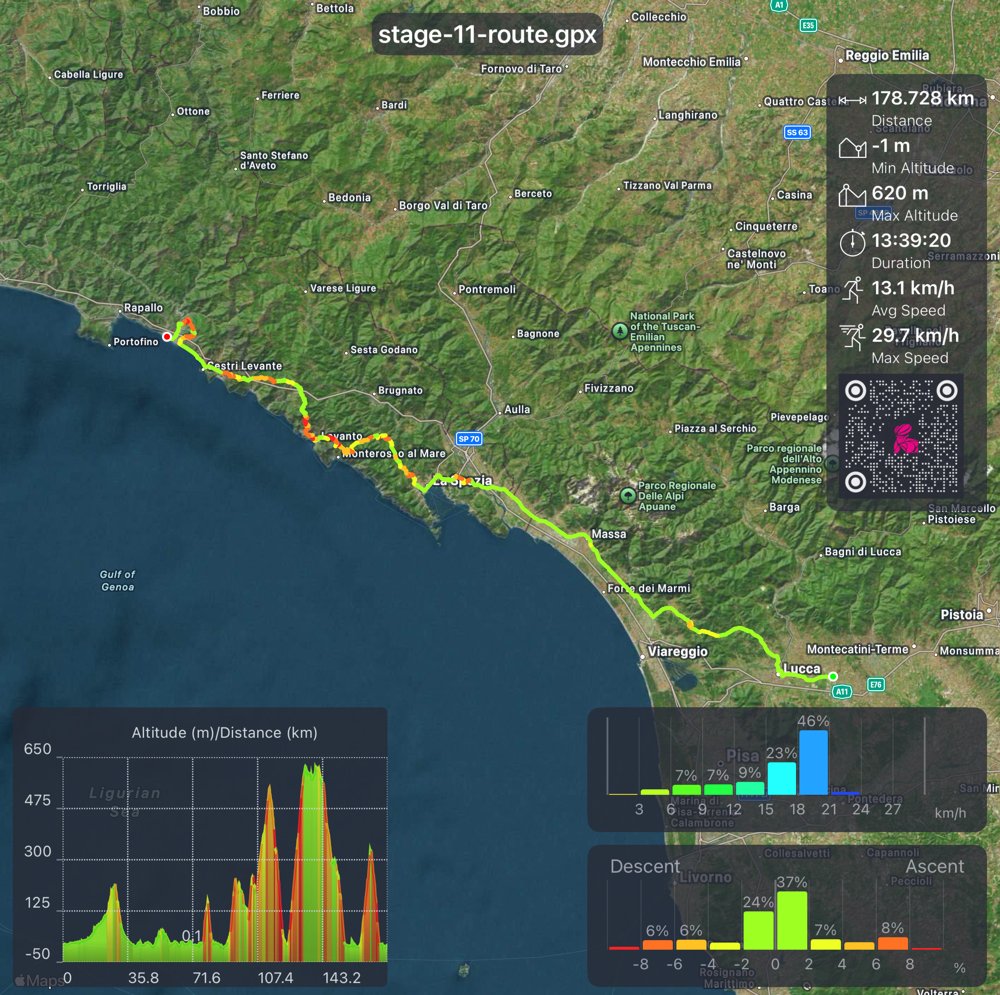Viewport: 1000px width, 995px height.
Task: Click the Pontremoli town label
Action: pos(487,289)
